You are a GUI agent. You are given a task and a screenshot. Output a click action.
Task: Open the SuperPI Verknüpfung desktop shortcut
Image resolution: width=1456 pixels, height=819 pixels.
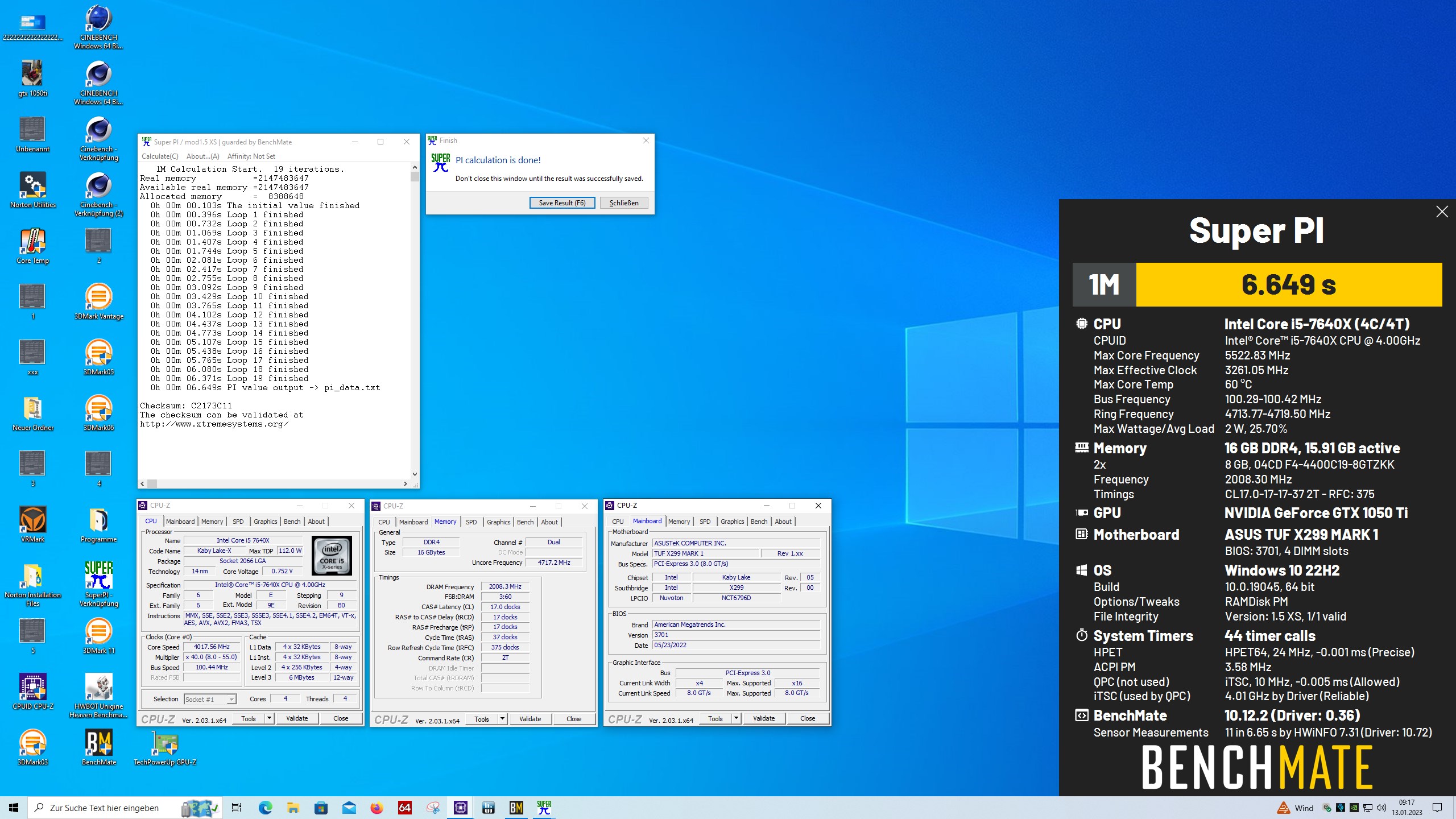coord(99,584)
